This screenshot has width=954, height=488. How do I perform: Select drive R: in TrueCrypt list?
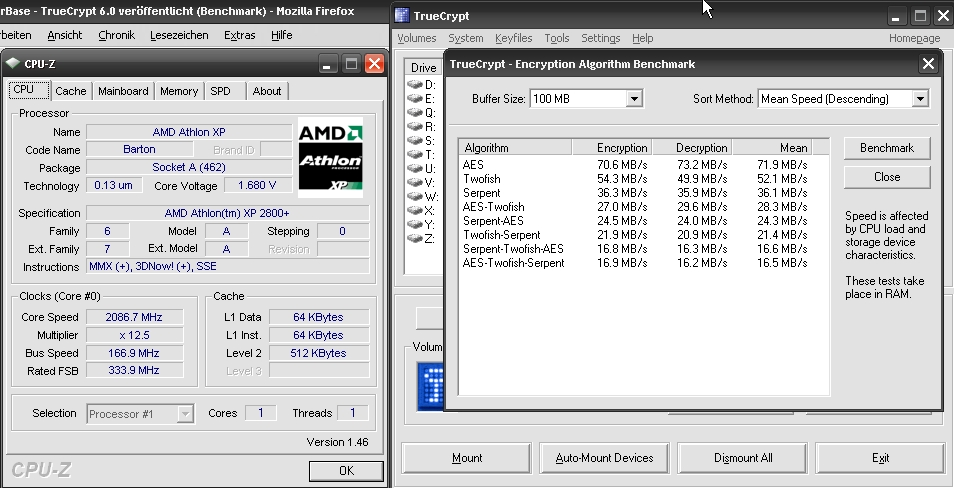click(422, 127)
